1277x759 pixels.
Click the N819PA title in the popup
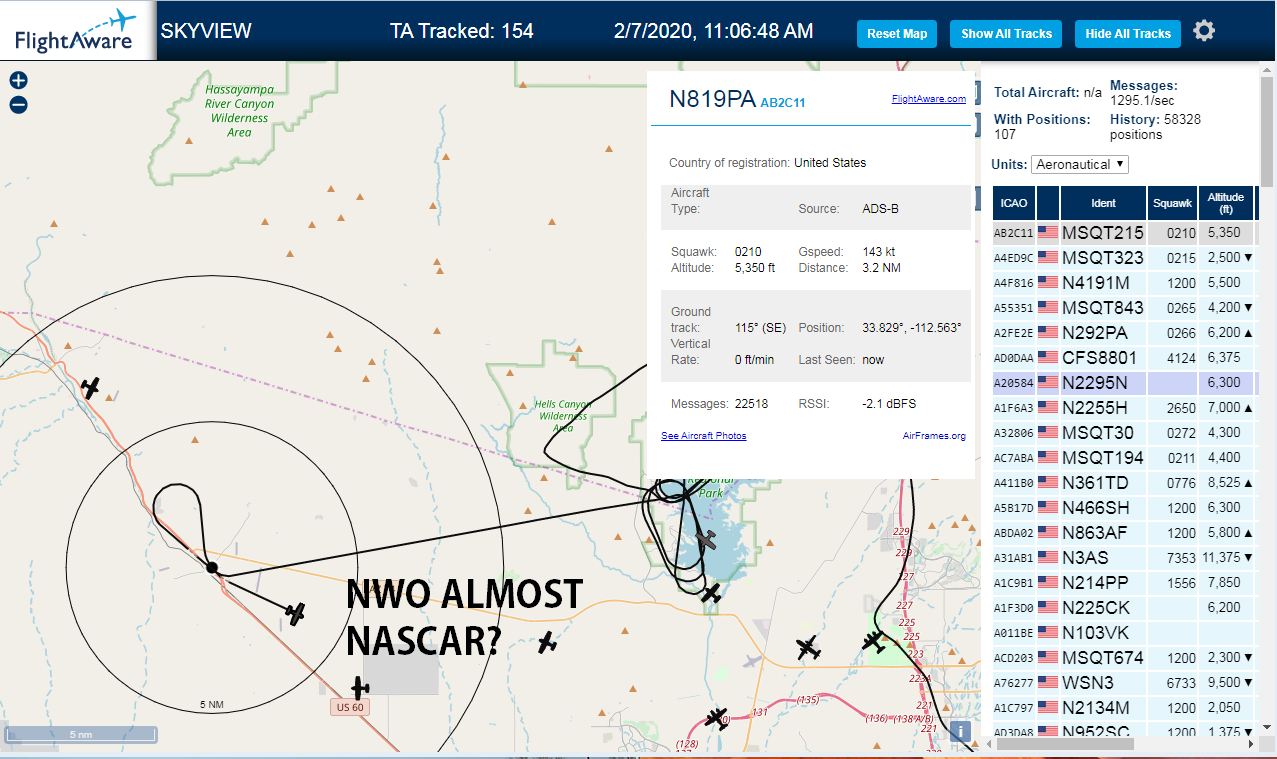(712, 99)
